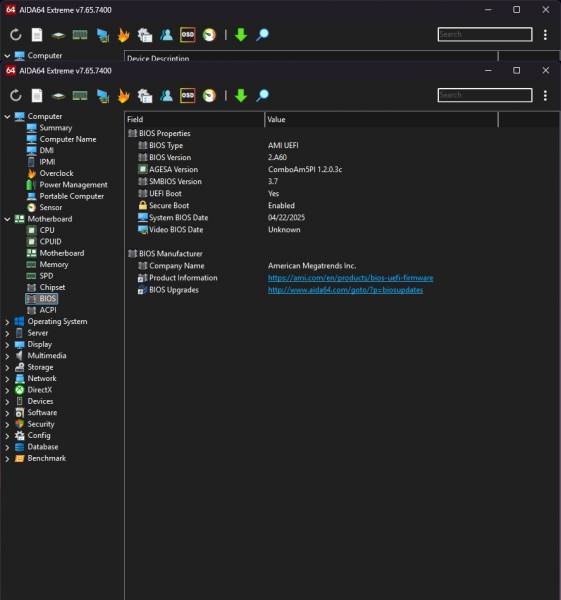Open the three-dot menu in front window

pos(545,96)
